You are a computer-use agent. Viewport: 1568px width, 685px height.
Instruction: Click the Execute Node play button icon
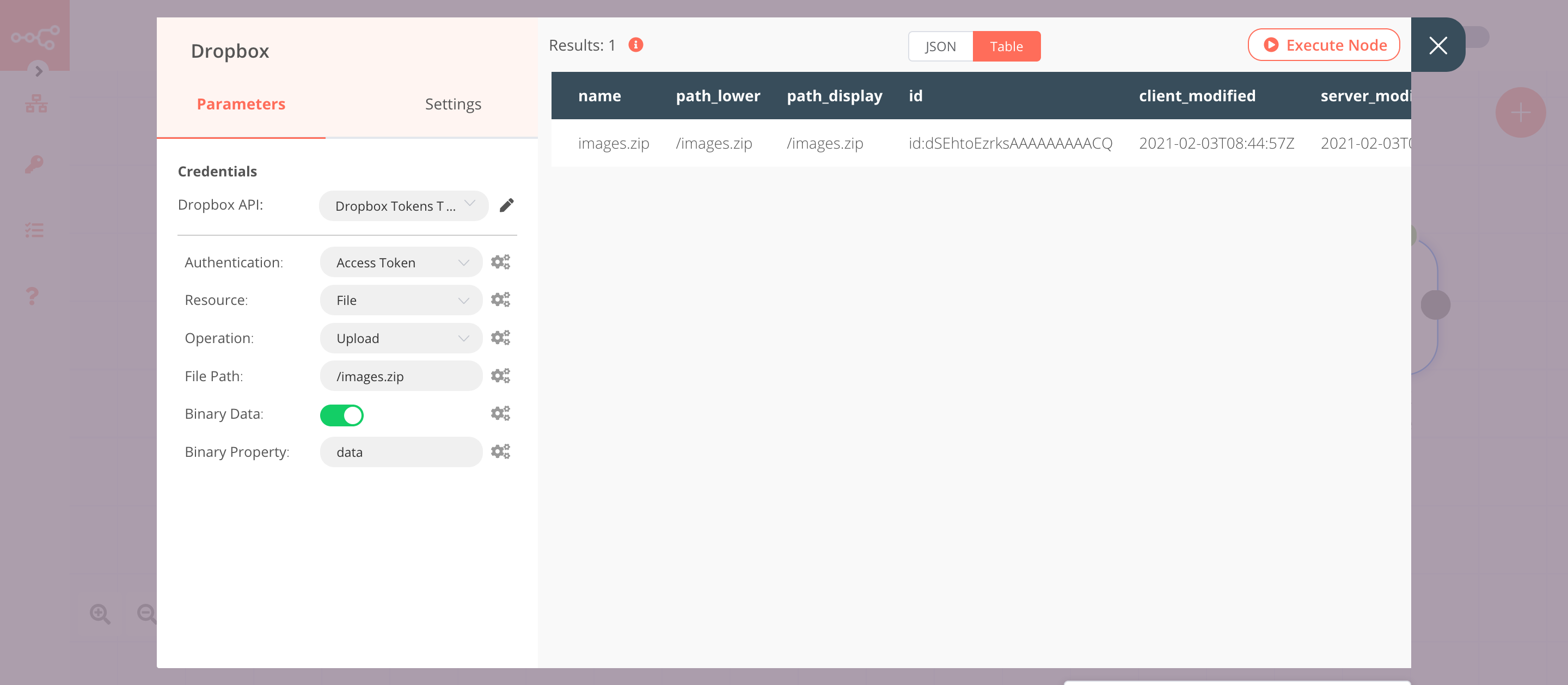point(1269,45)
